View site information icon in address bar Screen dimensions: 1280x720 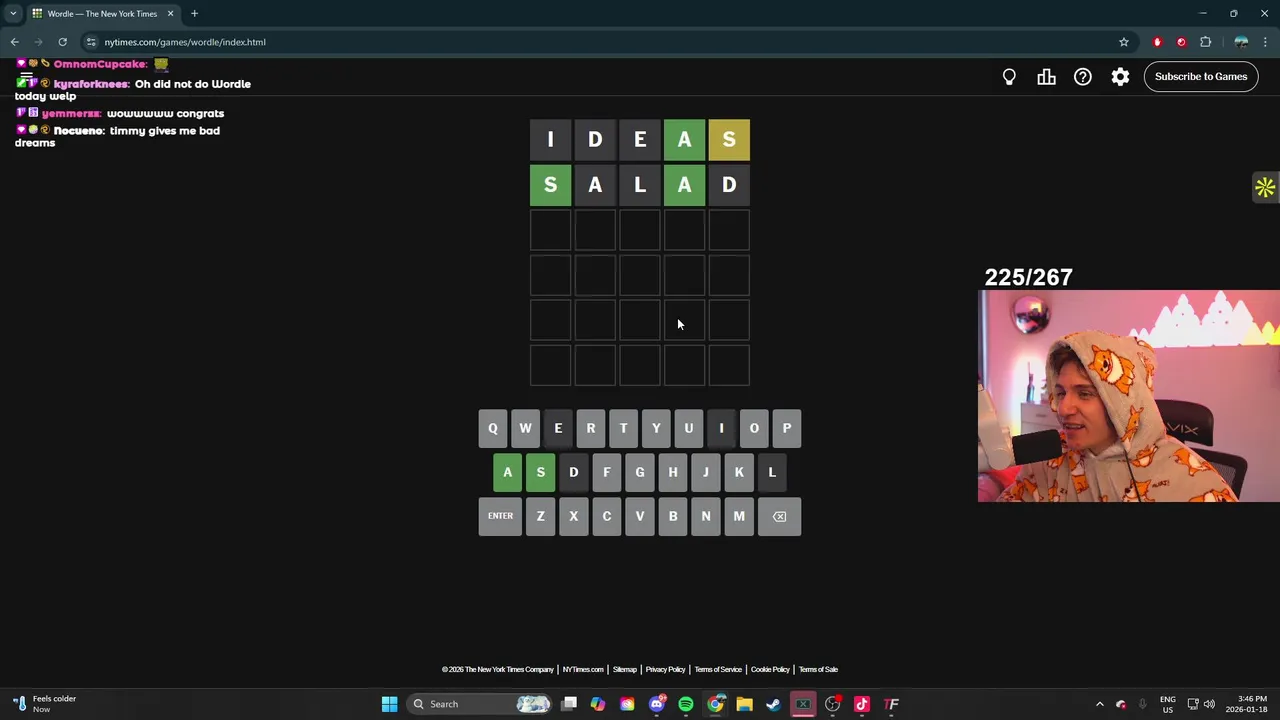91,42
